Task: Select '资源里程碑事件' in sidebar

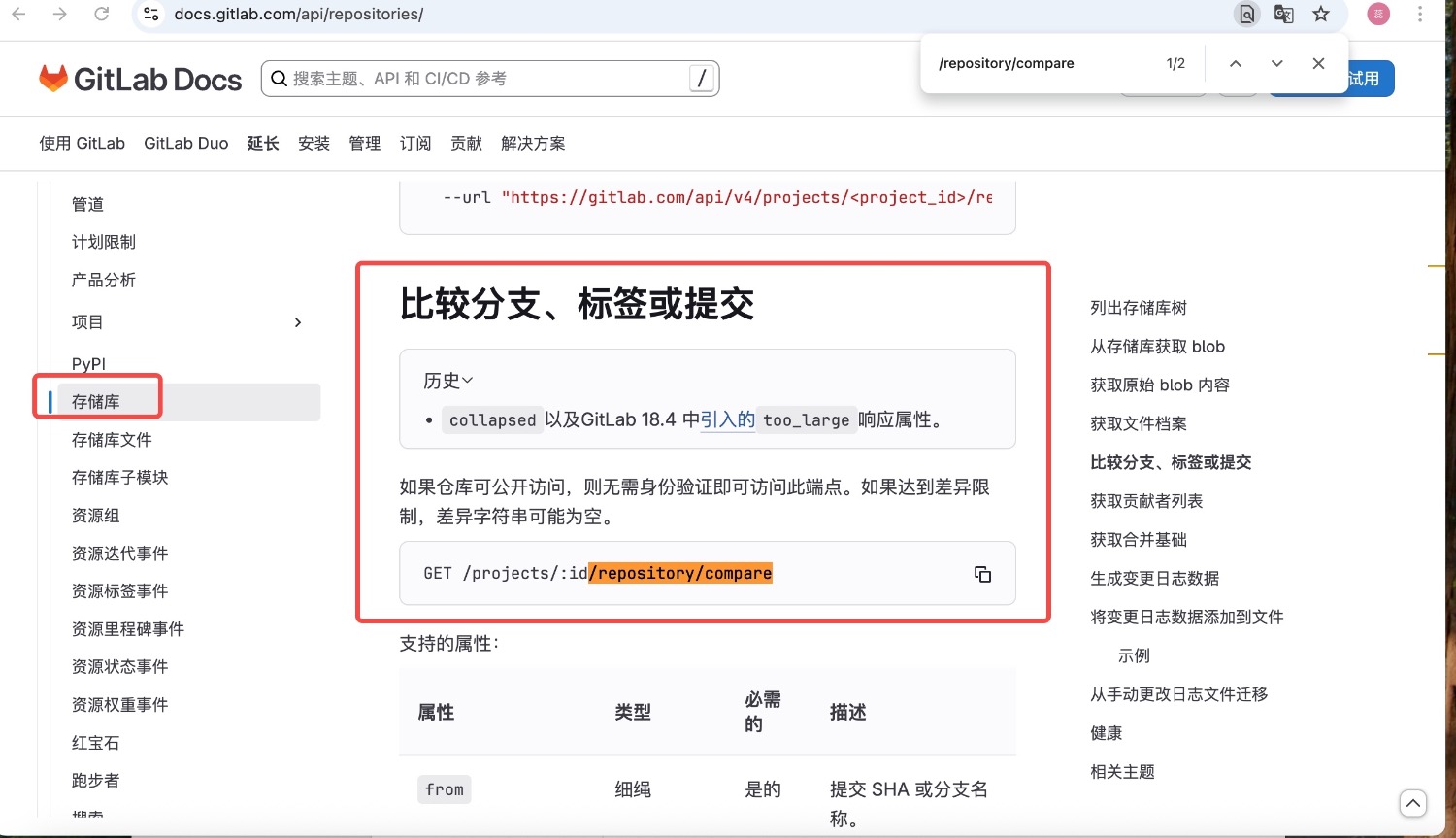Action: [128, 629]
